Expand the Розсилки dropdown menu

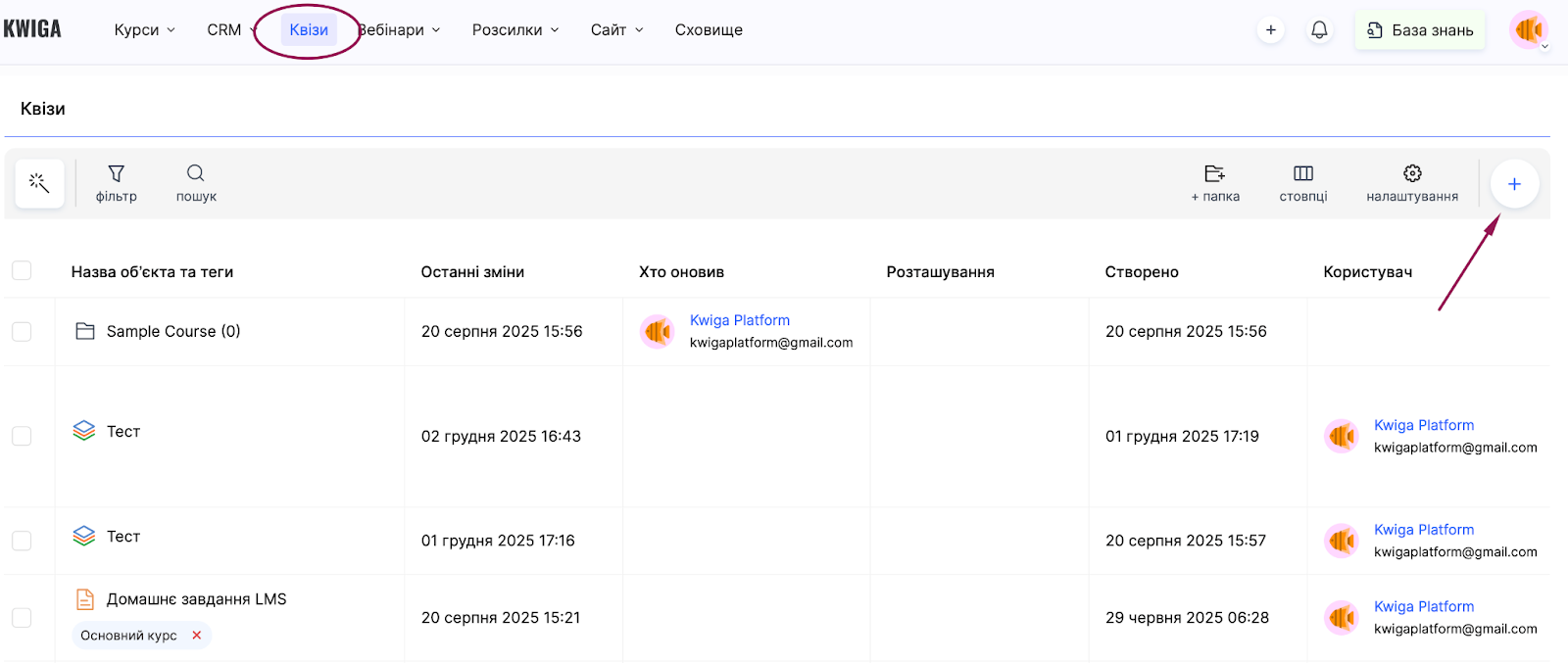(515, 30)
